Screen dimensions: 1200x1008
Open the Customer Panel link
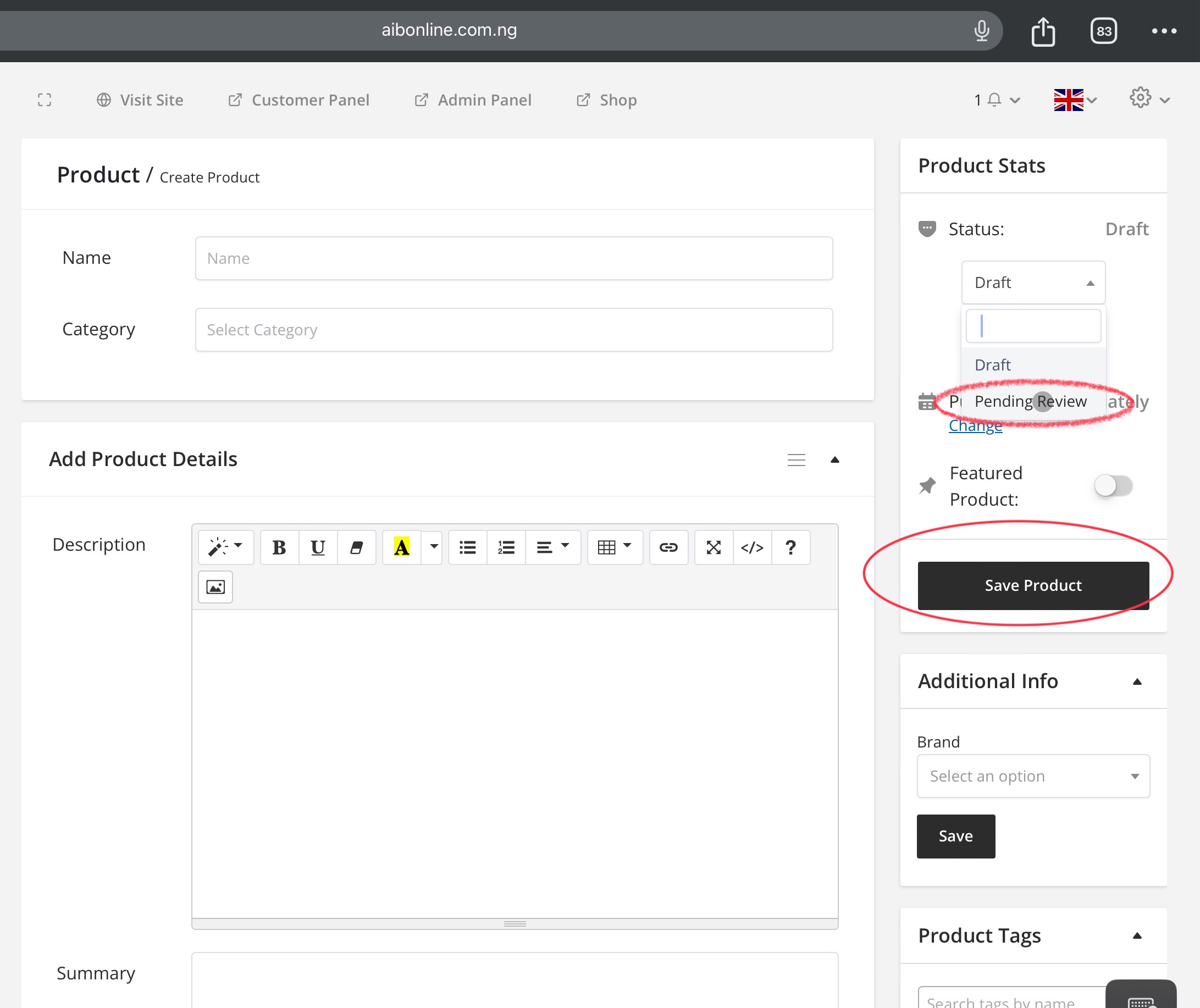[299, 100]
